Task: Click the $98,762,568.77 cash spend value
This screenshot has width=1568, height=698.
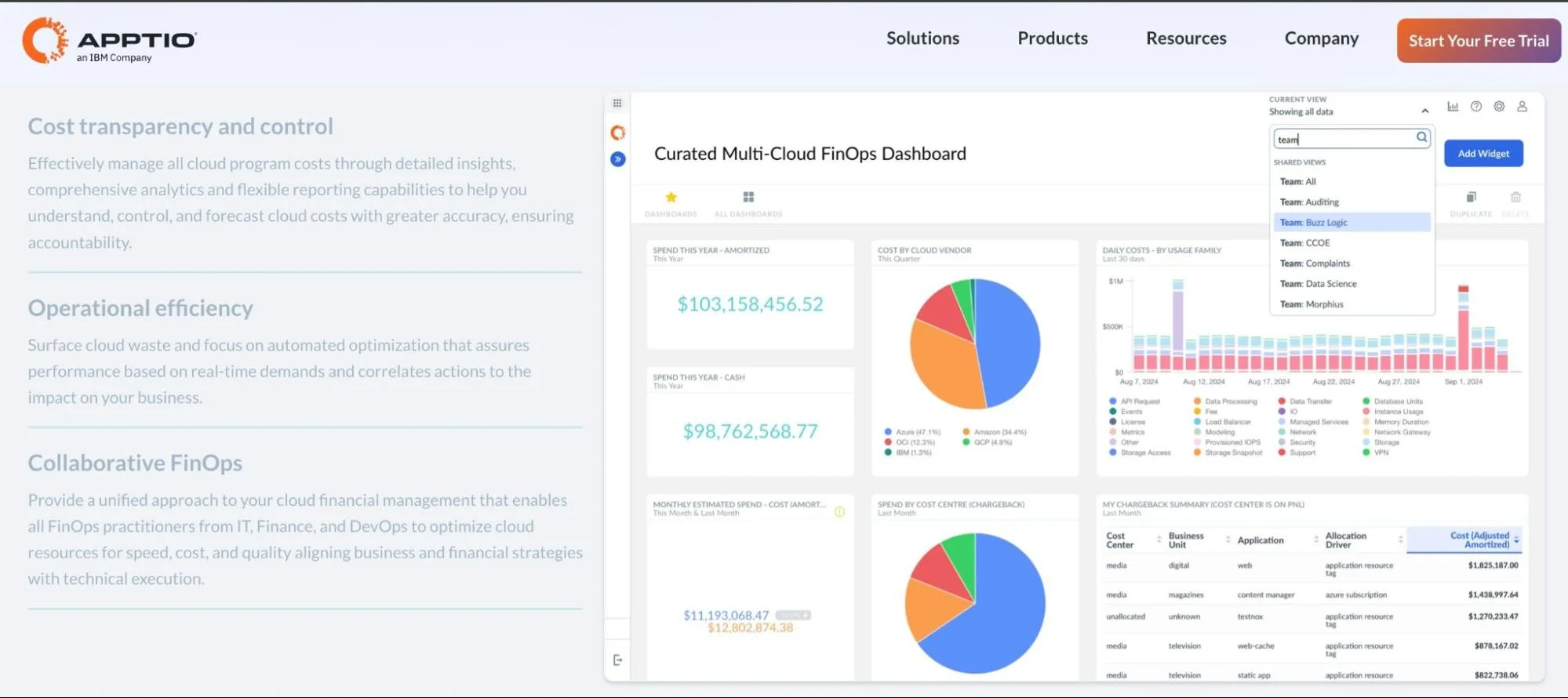Action: (x=751, y=431)
